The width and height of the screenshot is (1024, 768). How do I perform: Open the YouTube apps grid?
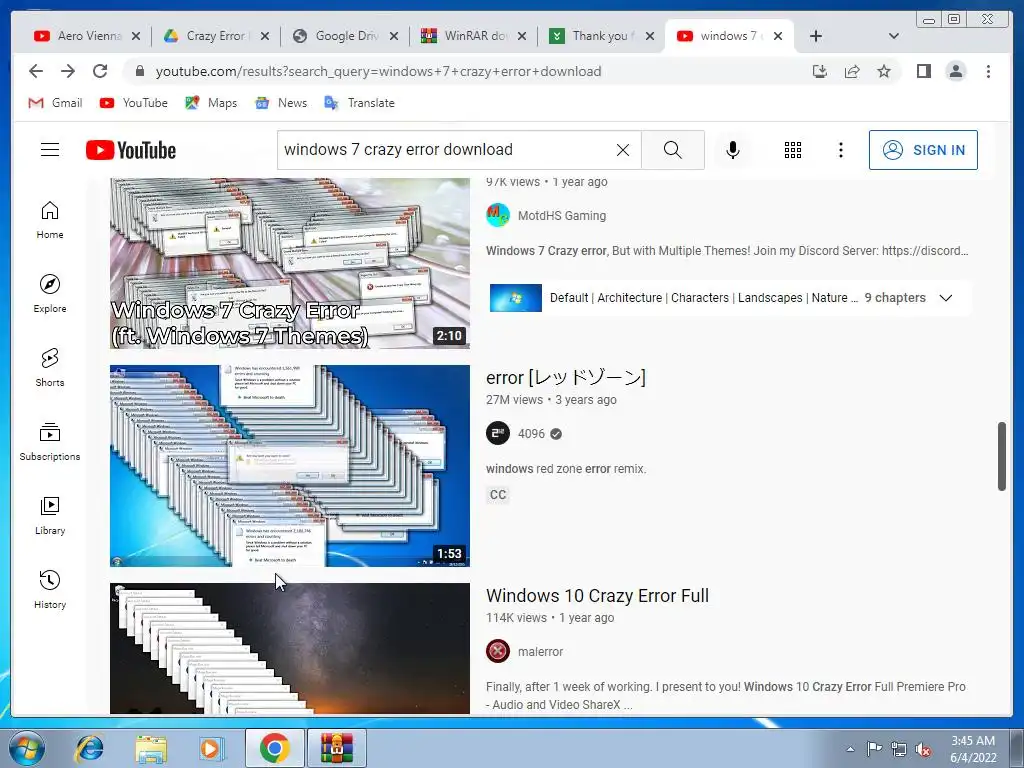[x=793, y=150]
